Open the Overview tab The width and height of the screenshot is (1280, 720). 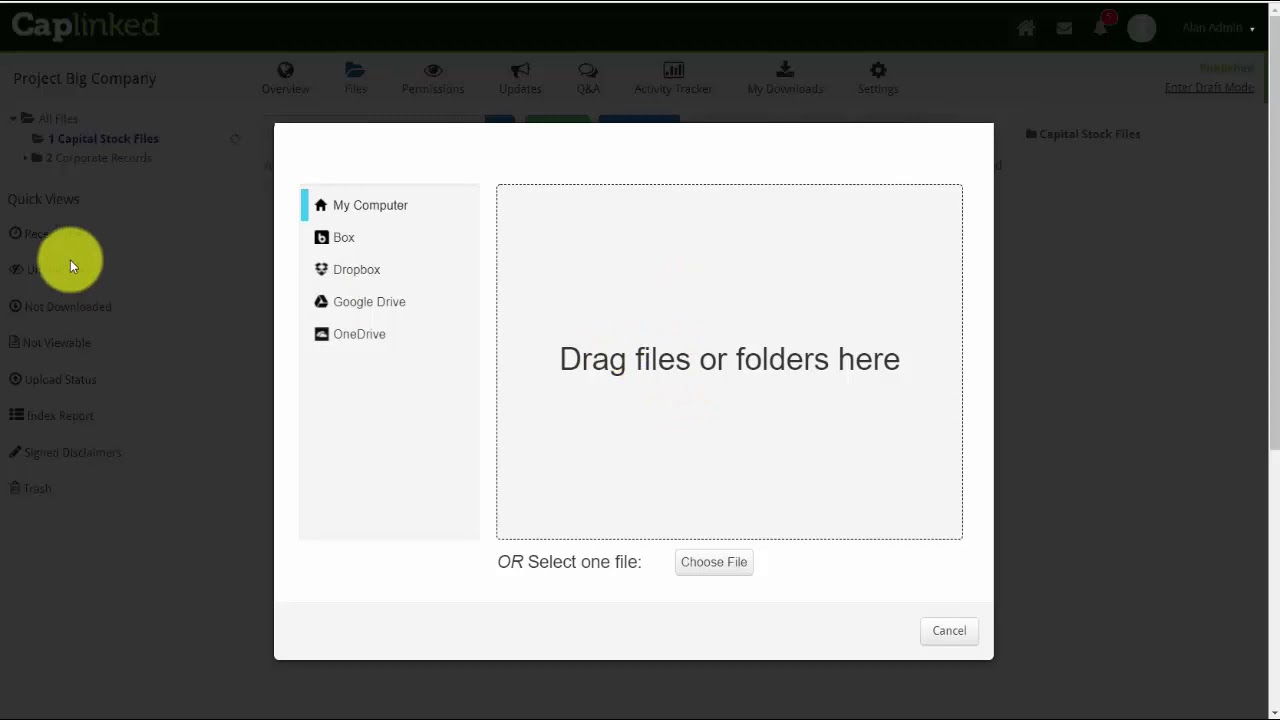tap(285, 78)
